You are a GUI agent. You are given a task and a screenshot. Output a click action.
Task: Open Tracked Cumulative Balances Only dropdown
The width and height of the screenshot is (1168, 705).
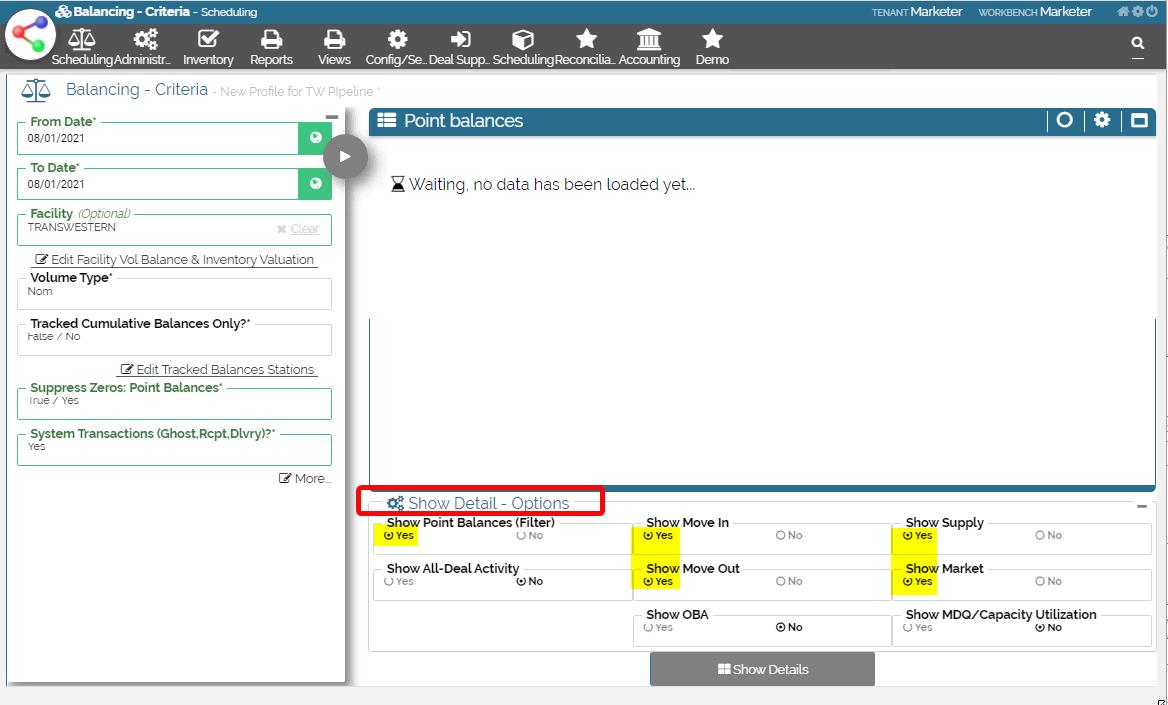click(174, 339)
